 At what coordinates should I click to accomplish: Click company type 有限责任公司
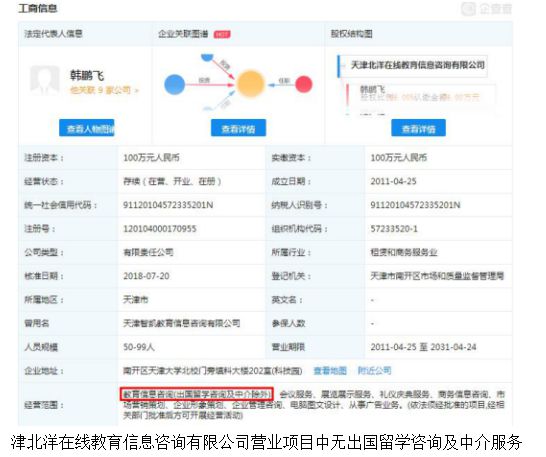click(148, 252)
